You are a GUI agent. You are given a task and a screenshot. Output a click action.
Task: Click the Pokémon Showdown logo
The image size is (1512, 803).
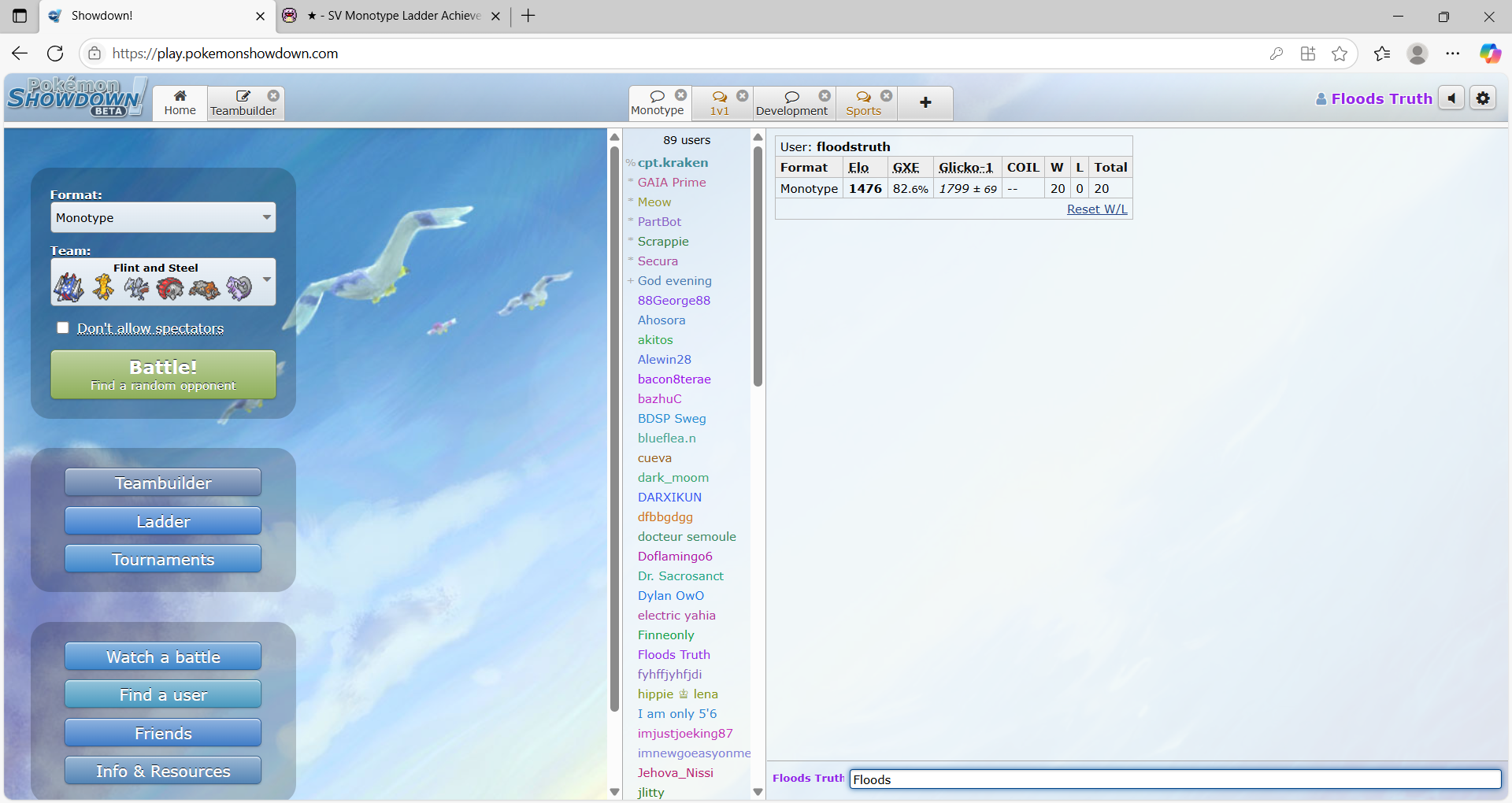coord(76,98)
